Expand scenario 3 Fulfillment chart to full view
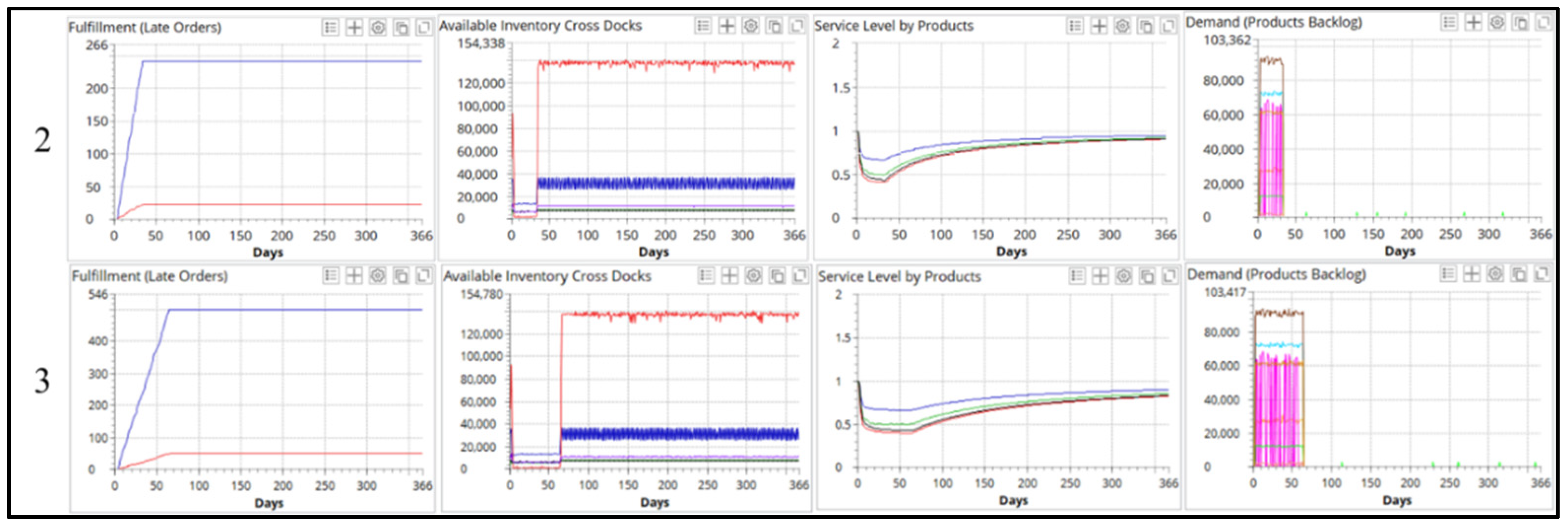 (424, 276)
